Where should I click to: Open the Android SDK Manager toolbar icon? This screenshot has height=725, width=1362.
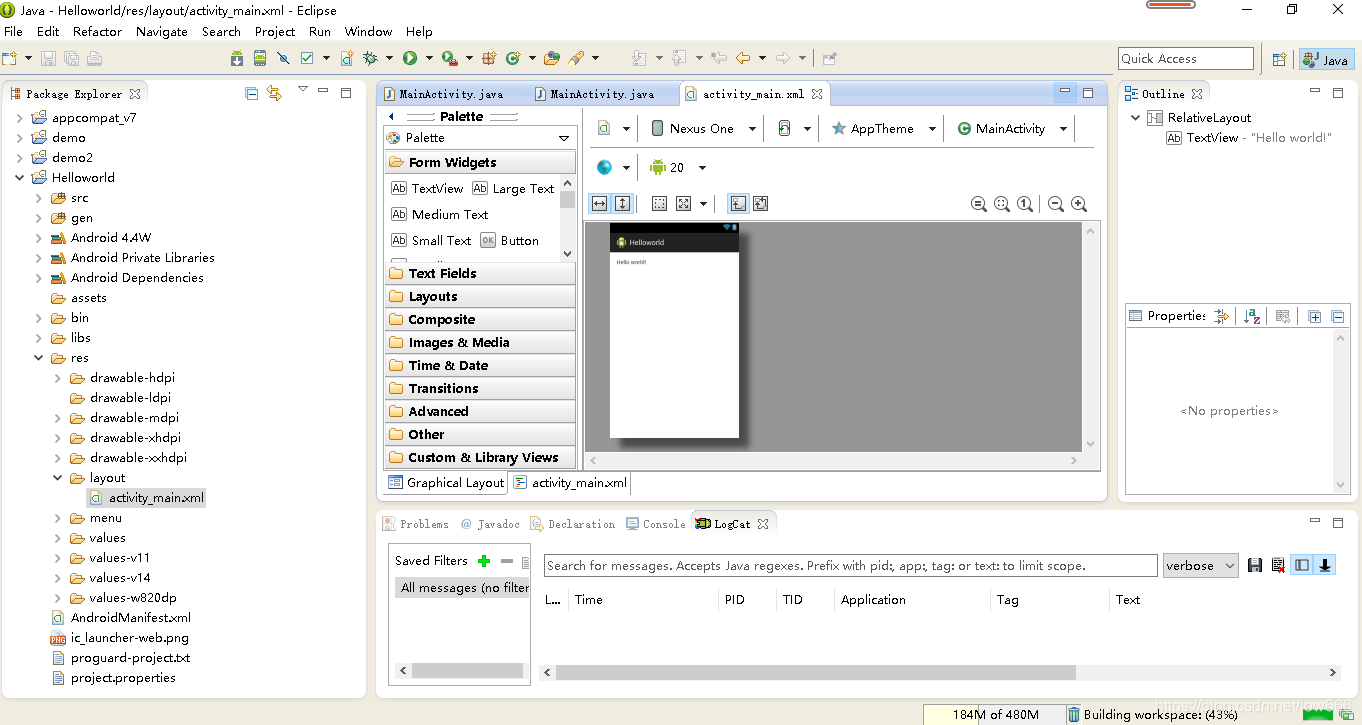pos(237,58)
